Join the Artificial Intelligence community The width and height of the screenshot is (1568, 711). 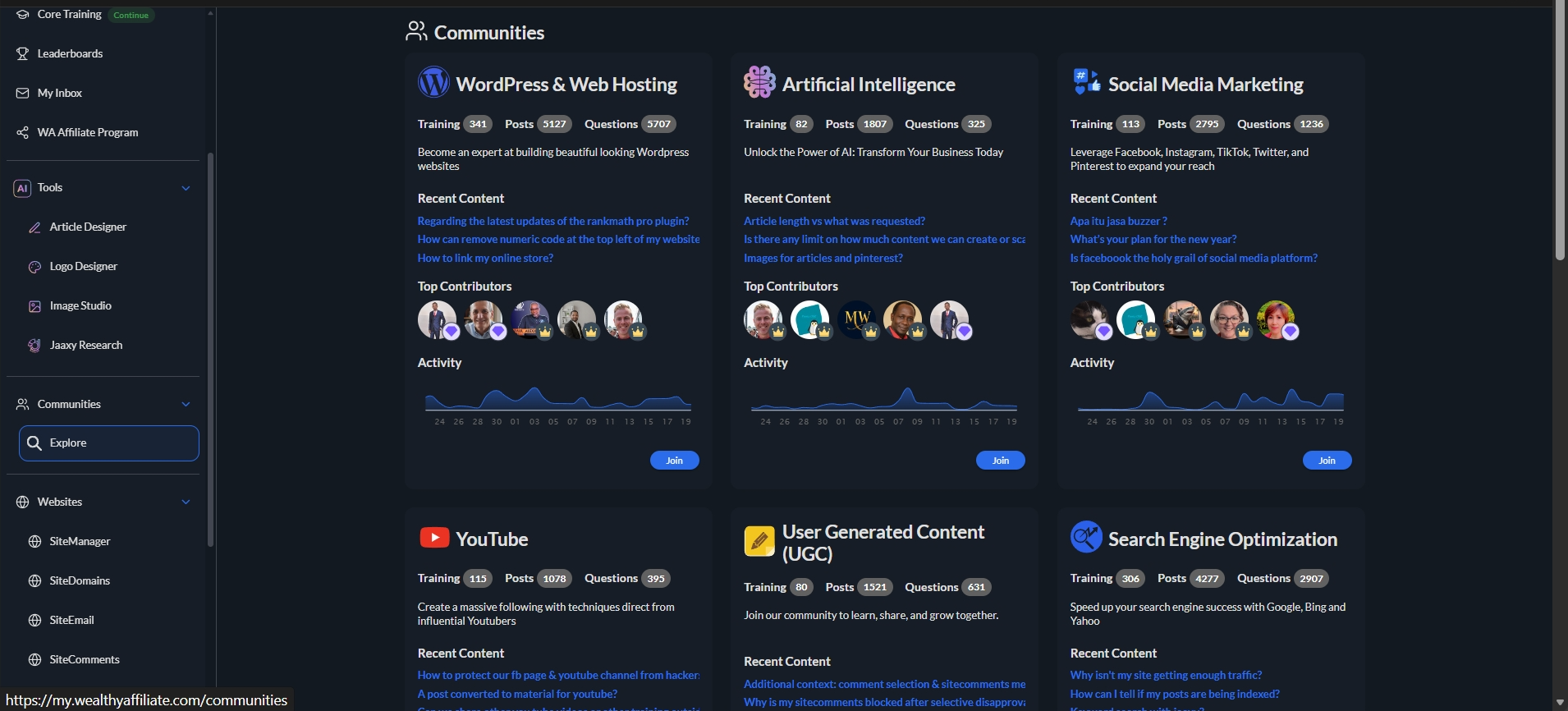[x=1000, y=461]
